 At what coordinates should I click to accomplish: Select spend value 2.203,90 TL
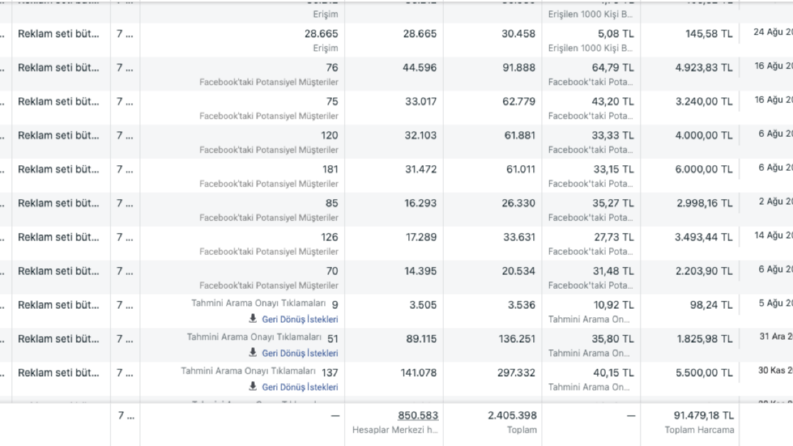[704, 271]
